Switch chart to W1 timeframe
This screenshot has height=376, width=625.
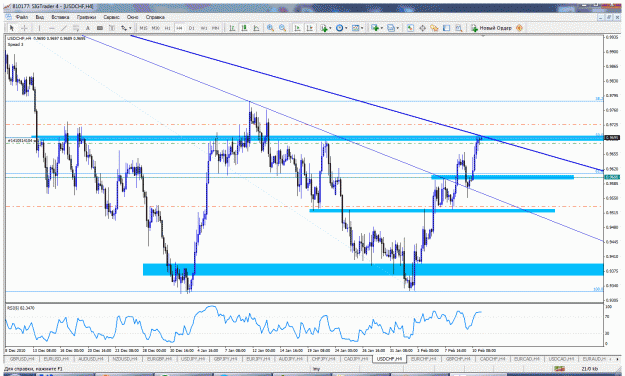(x=204, y=28)
